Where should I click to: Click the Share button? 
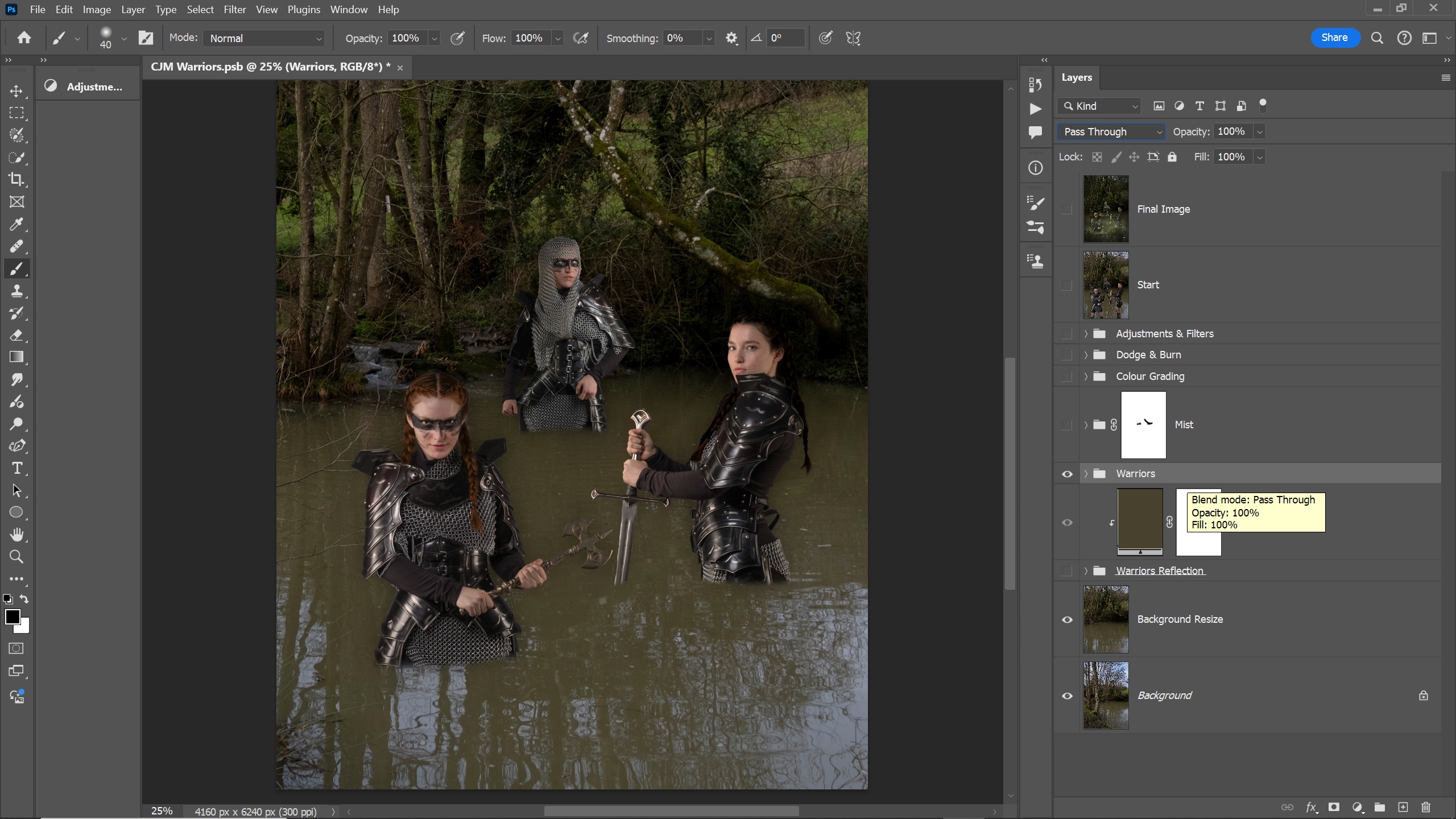(1334, 38)
